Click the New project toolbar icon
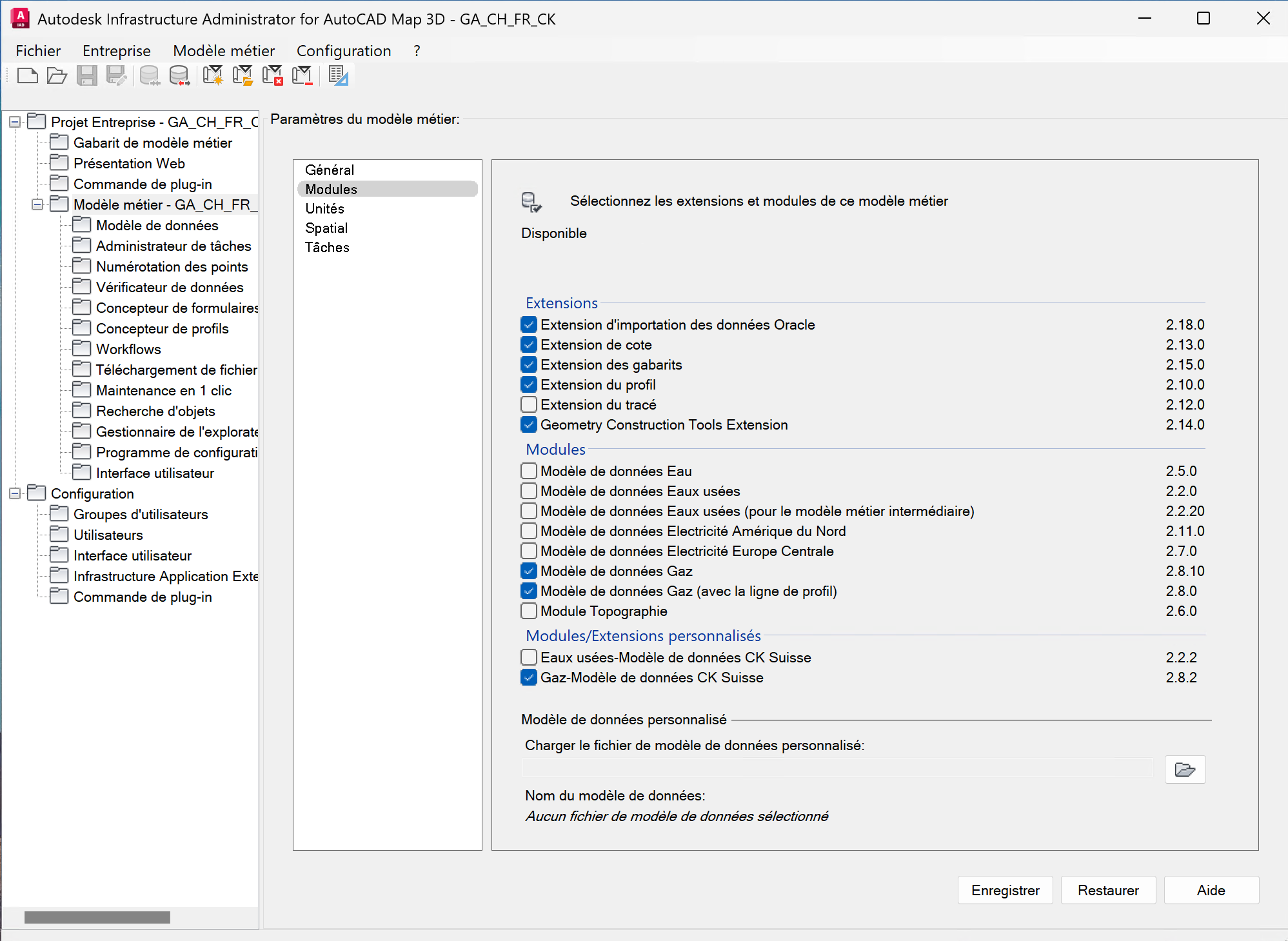 click(x=27, y=76)
